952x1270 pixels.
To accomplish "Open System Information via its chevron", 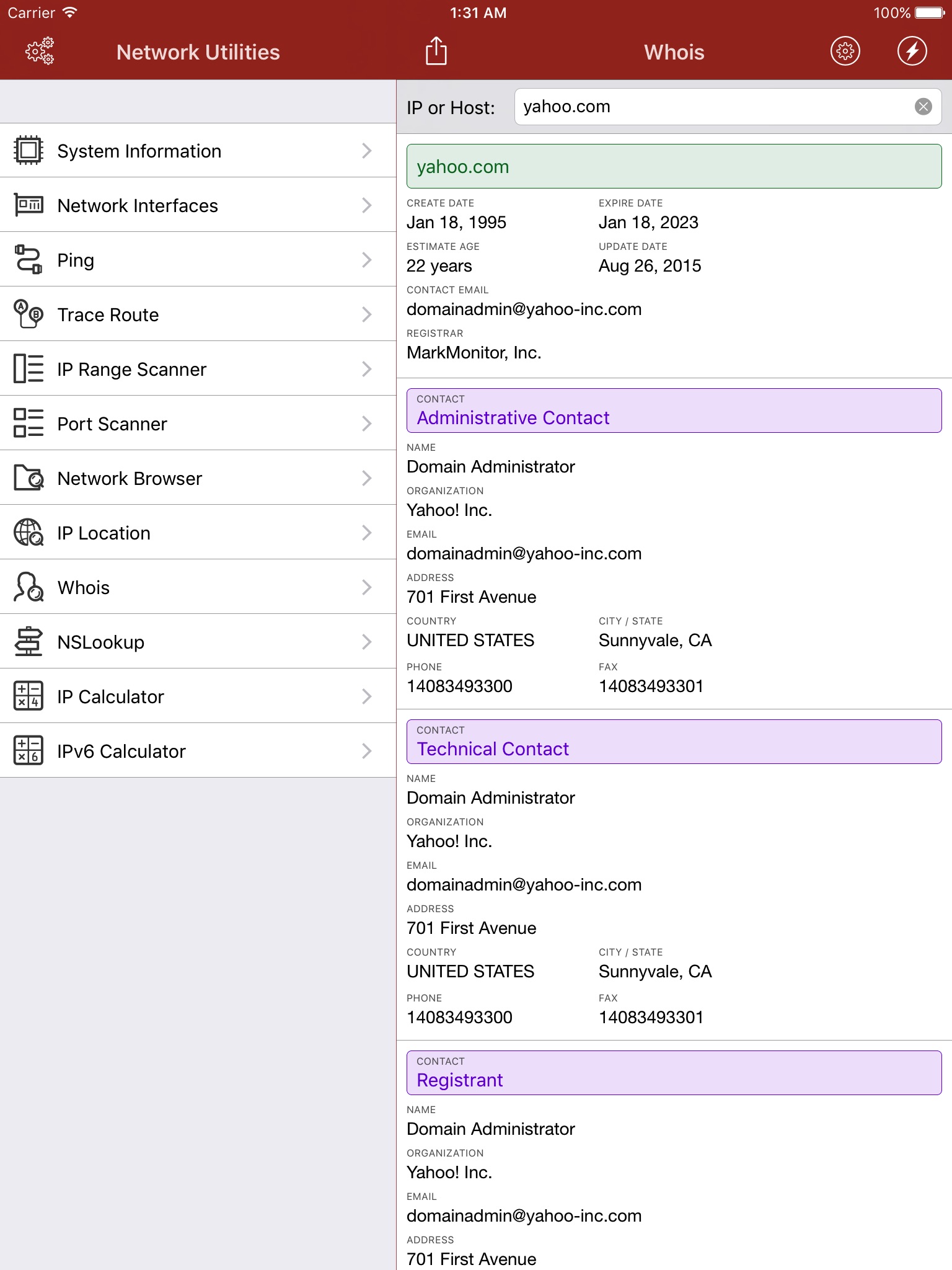I will pyautogui.click(x=367, y=151).
